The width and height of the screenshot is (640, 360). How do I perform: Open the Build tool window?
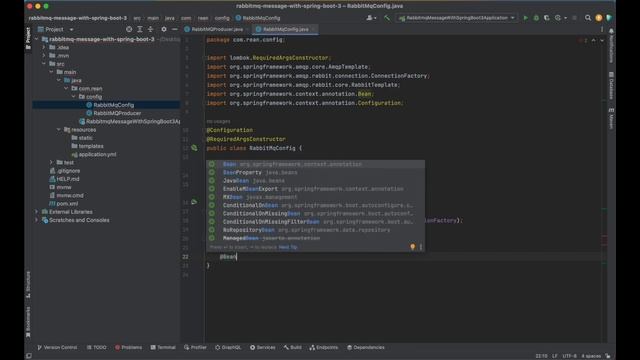tap(293, 347)
